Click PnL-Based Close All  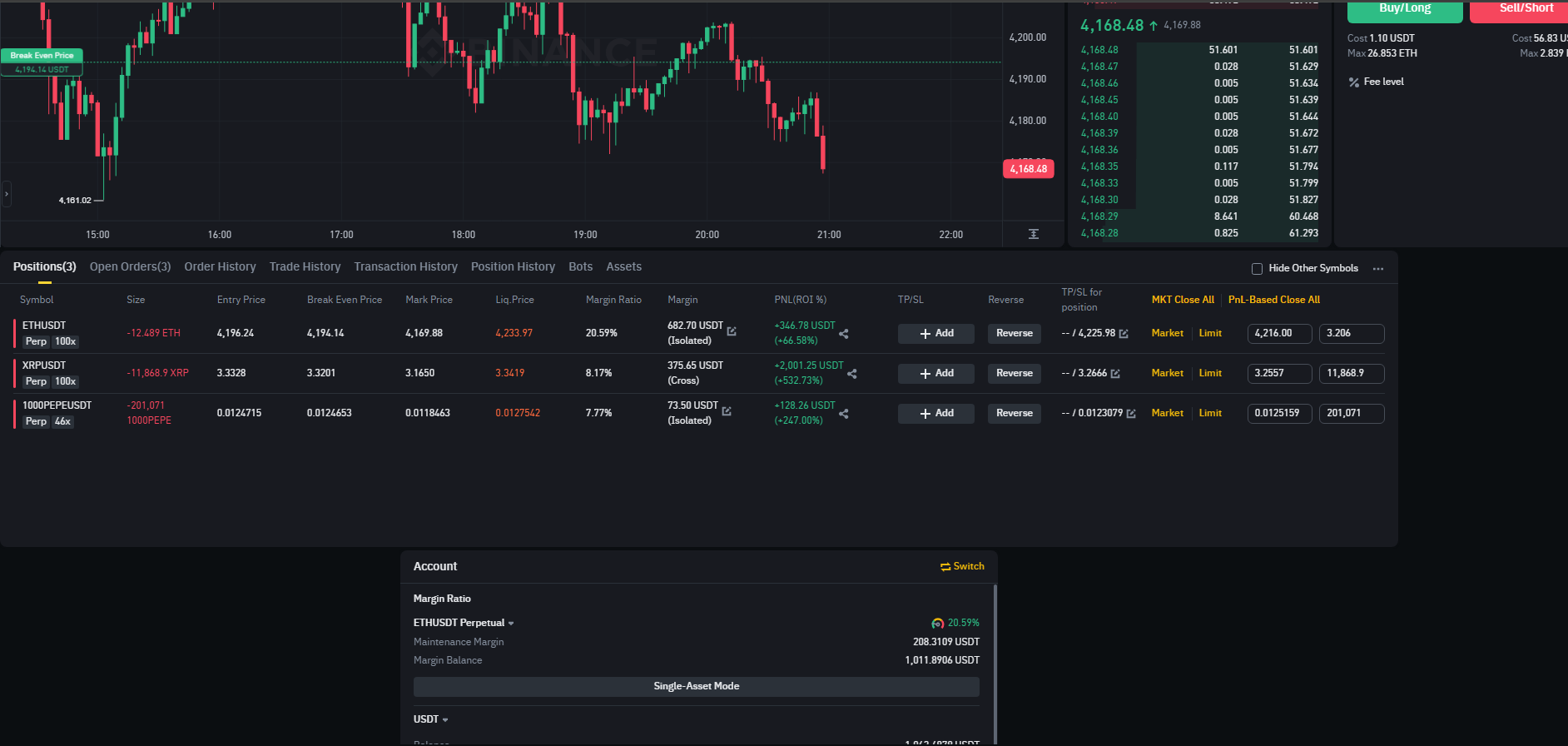(x=1274, y=300)
